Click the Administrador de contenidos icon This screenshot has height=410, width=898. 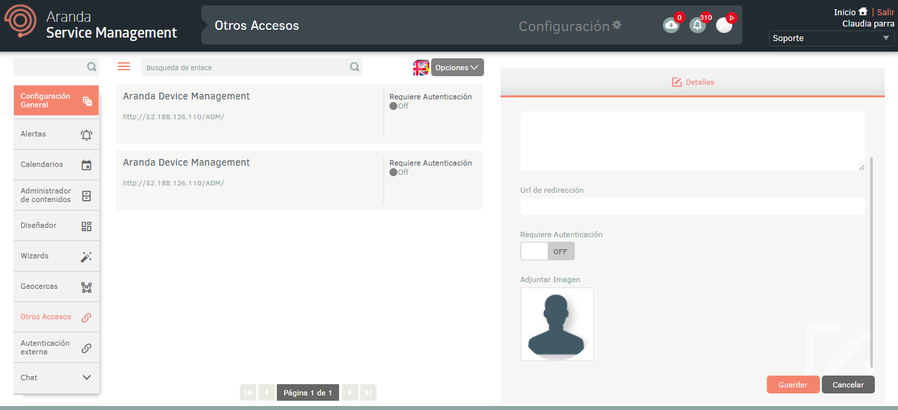point(86,196)
